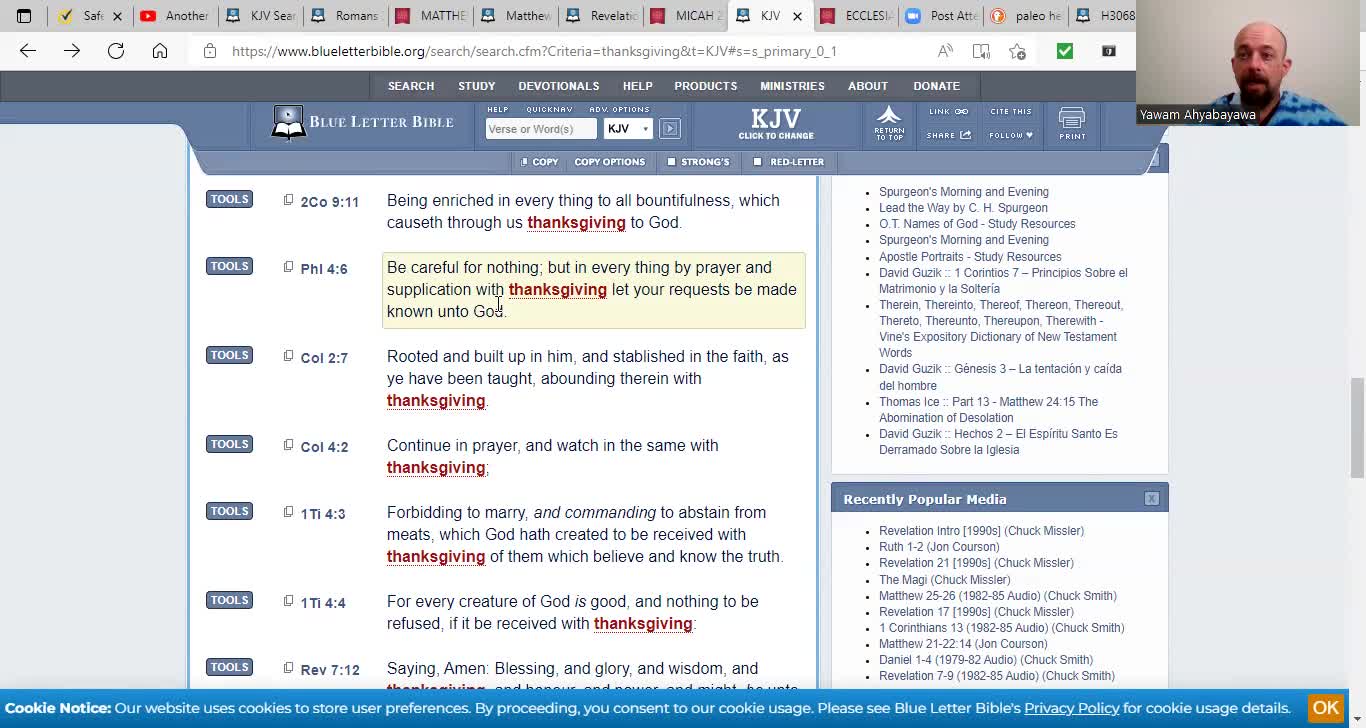Open the Donate menu item

coord(936,86)
